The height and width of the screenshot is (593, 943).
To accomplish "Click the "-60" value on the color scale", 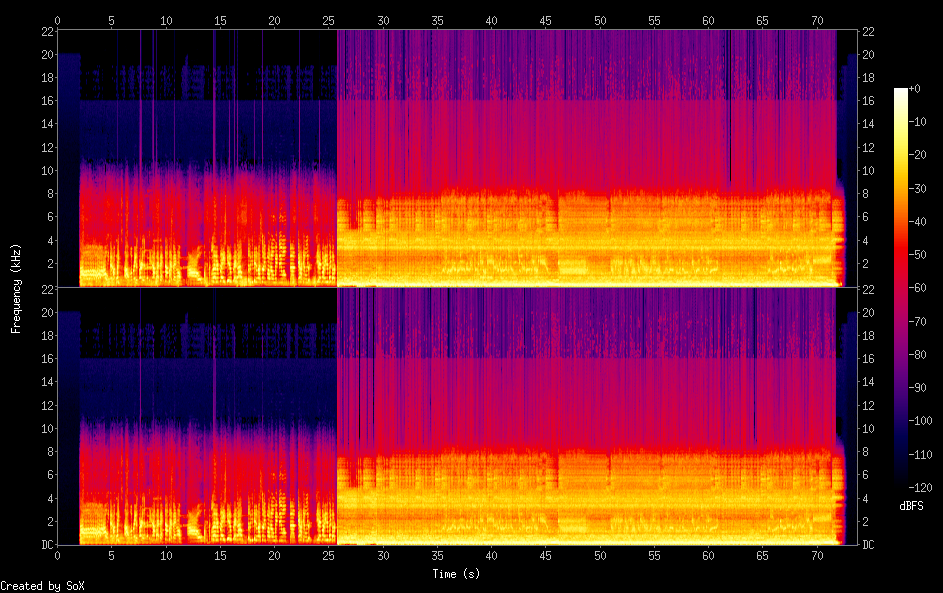I will [x=918, y=287].
